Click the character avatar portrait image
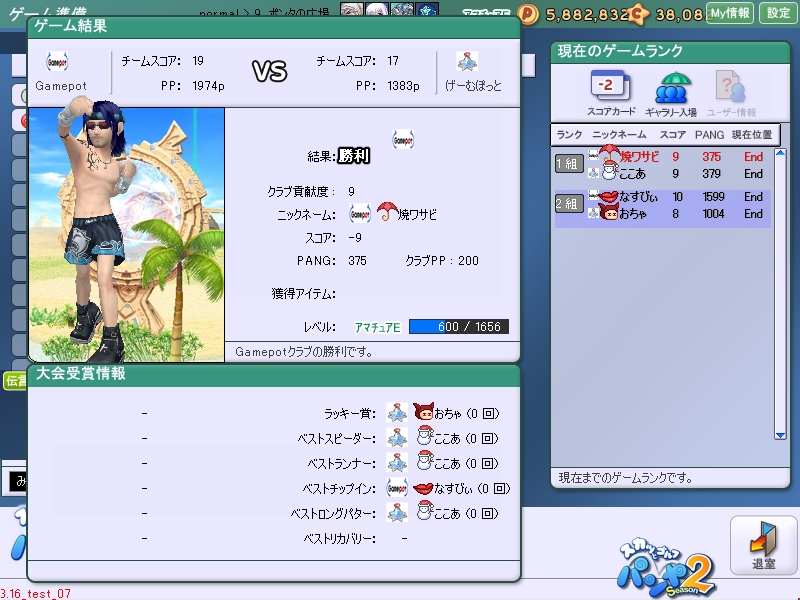 pyautogui.click(x=126, y=234)
